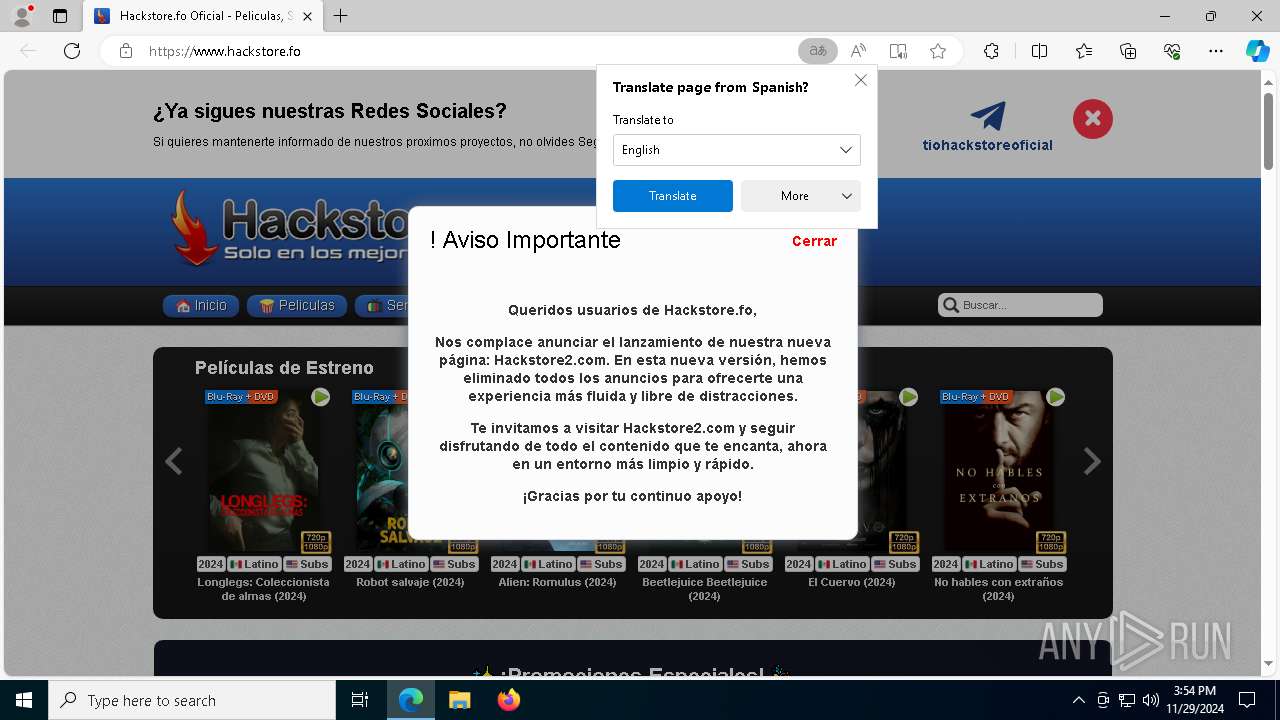Open the Series menu item

[382, 306]
